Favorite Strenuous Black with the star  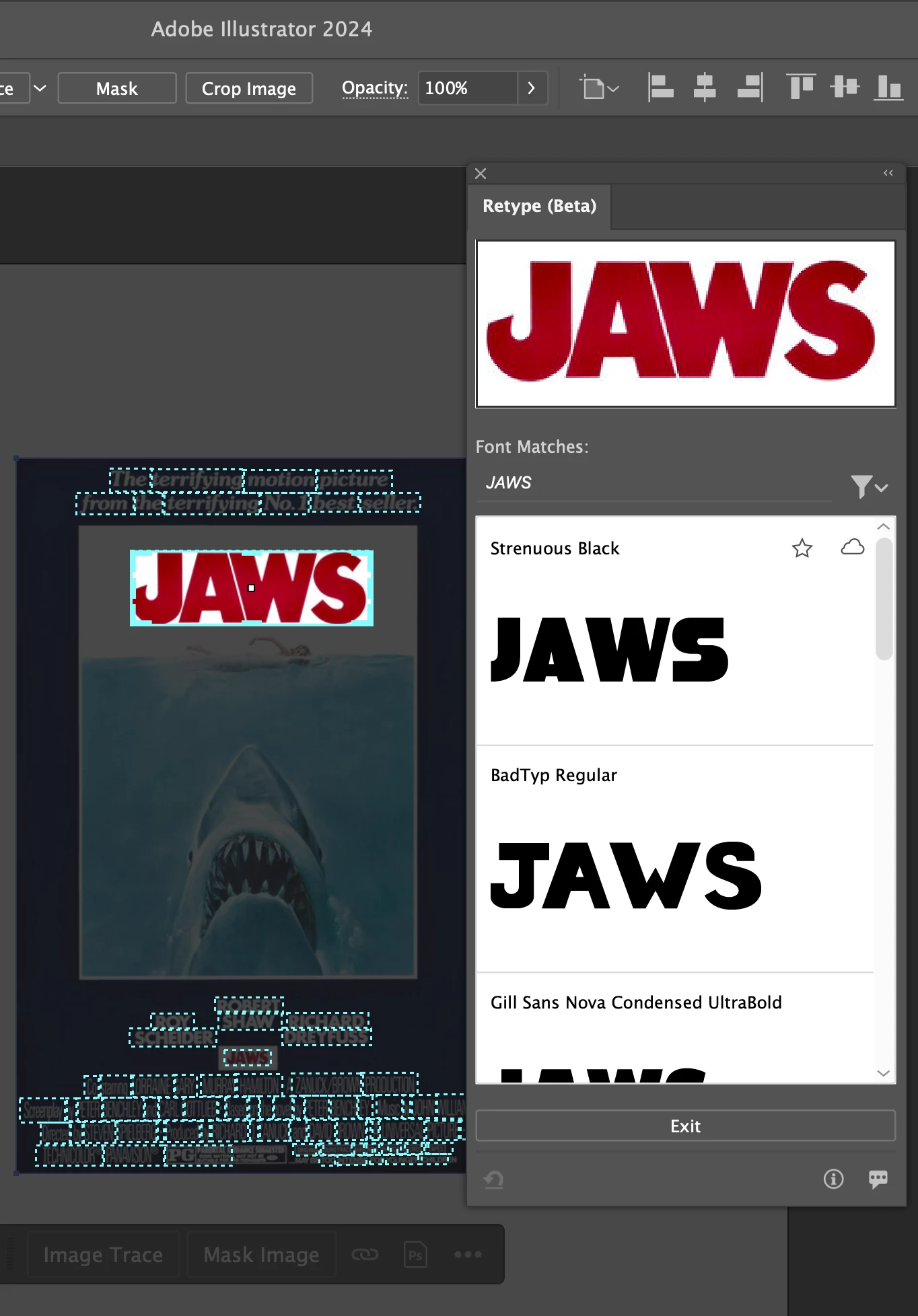point(802,548)
